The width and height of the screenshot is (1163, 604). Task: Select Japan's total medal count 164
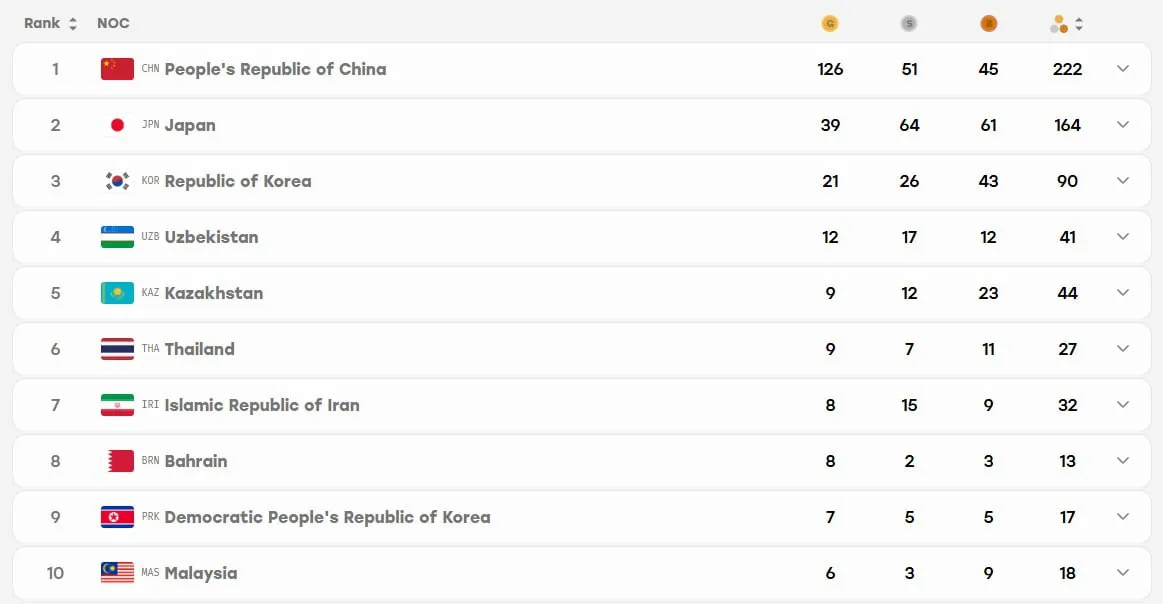click(x=1067, y=125)
